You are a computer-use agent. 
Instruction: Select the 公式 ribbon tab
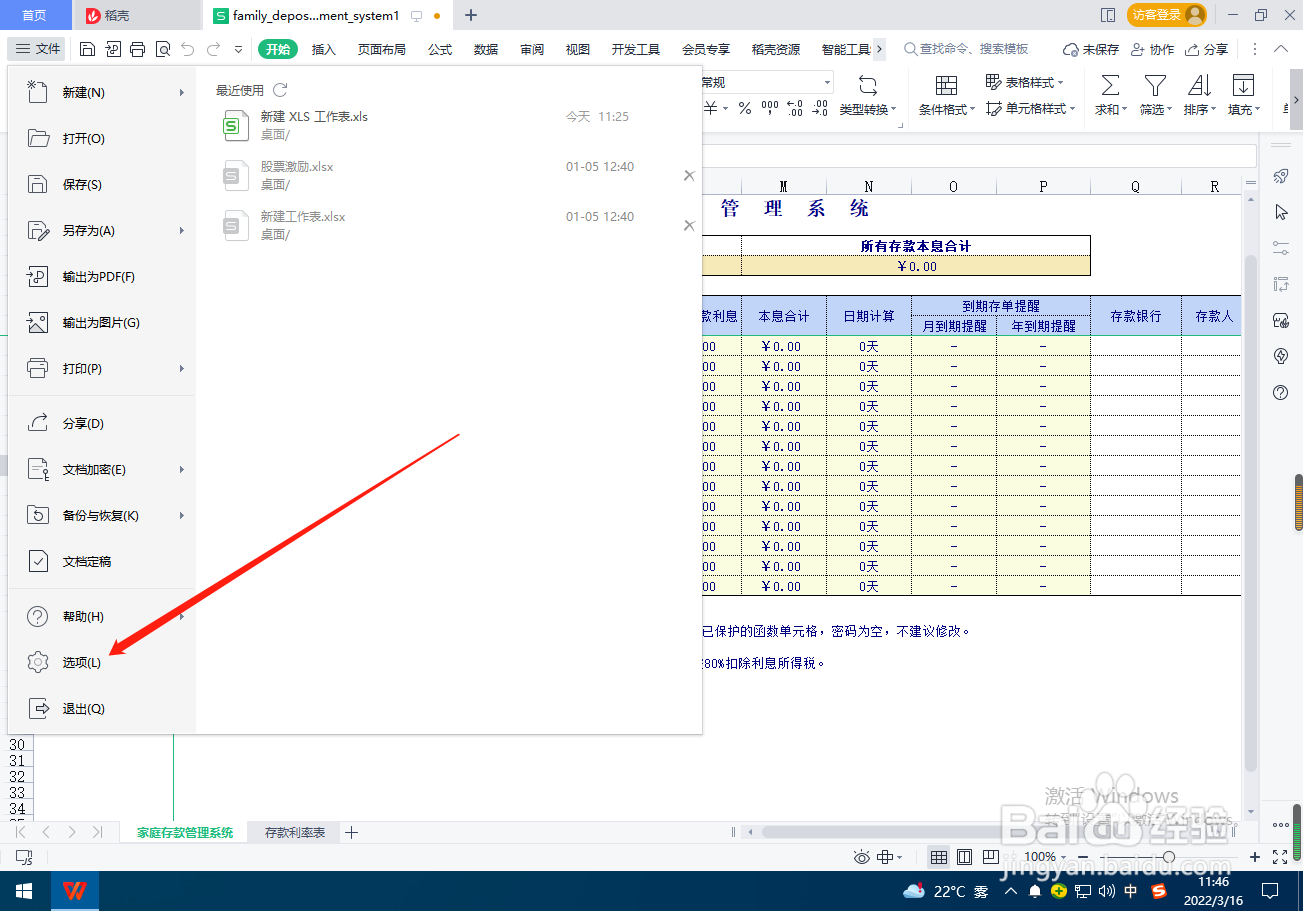[440, 49]
